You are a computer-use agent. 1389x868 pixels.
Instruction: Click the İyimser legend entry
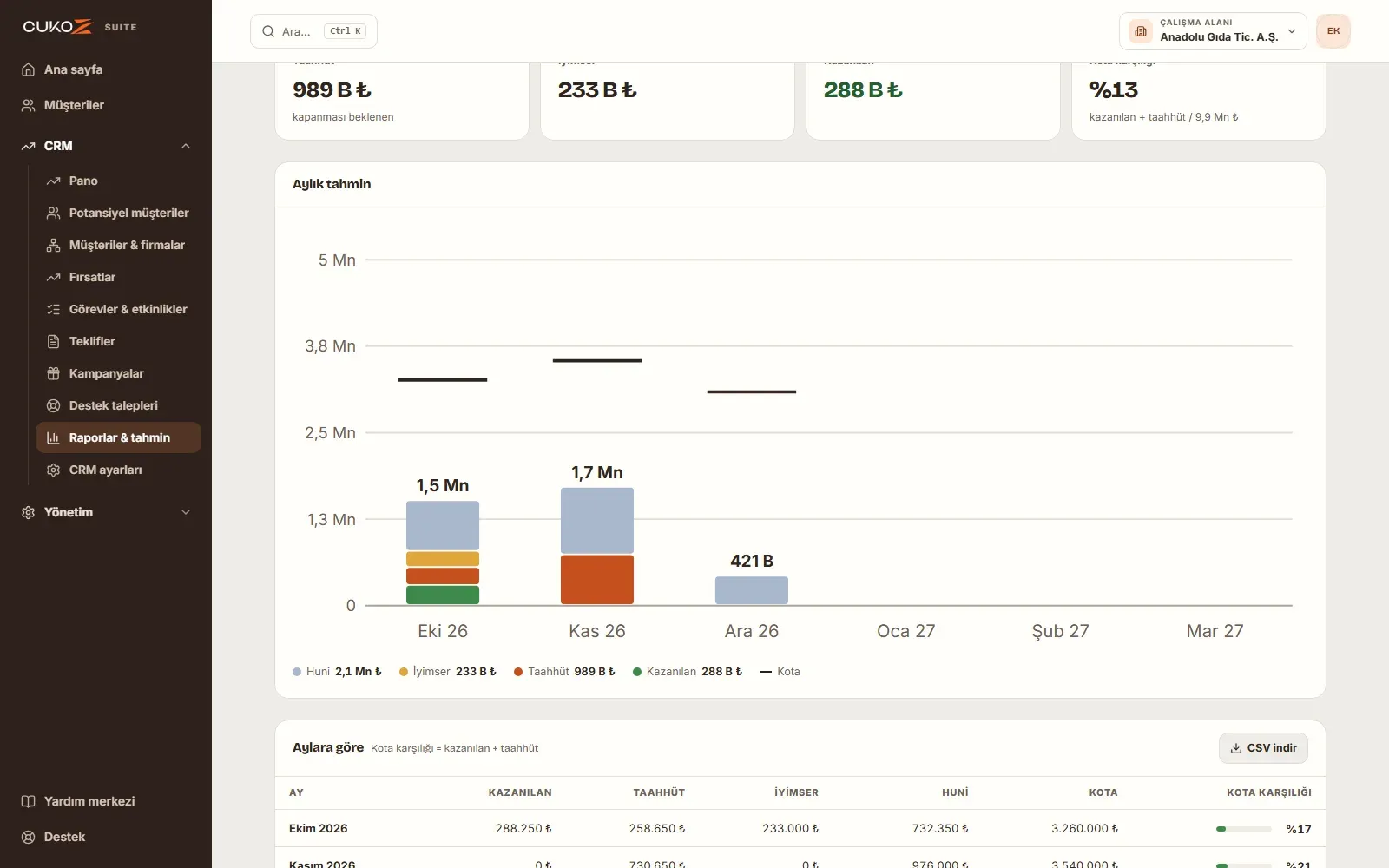[448, 672]
